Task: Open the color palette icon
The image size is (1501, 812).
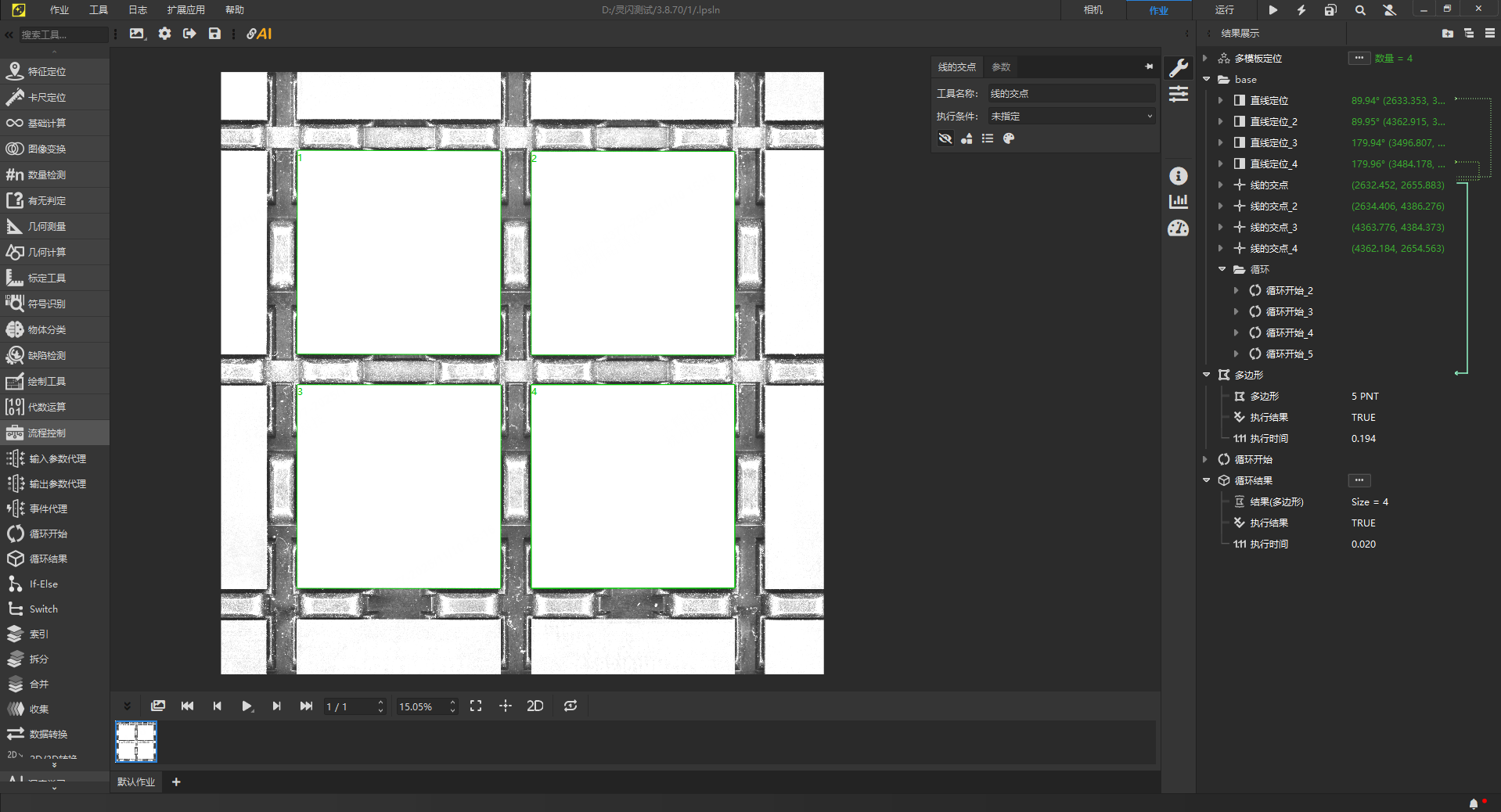Action: pos(1009,138)
